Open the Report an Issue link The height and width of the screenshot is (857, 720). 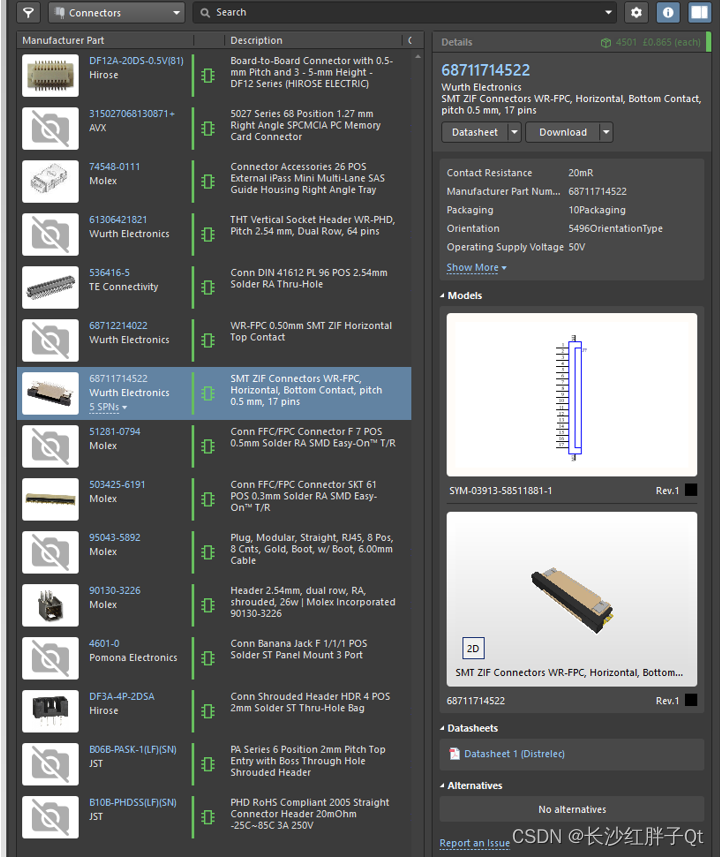[474, 843]
